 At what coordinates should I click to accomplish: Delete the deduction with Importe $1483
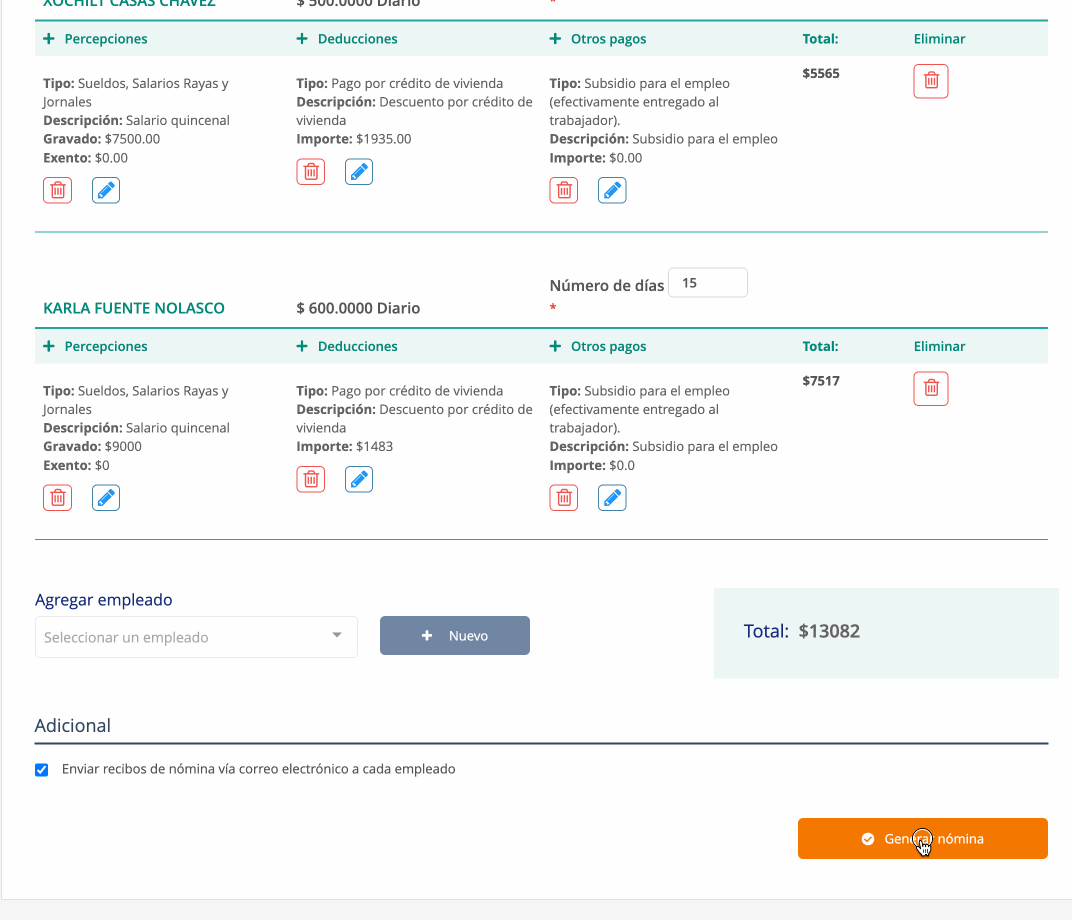pos(310,479)
